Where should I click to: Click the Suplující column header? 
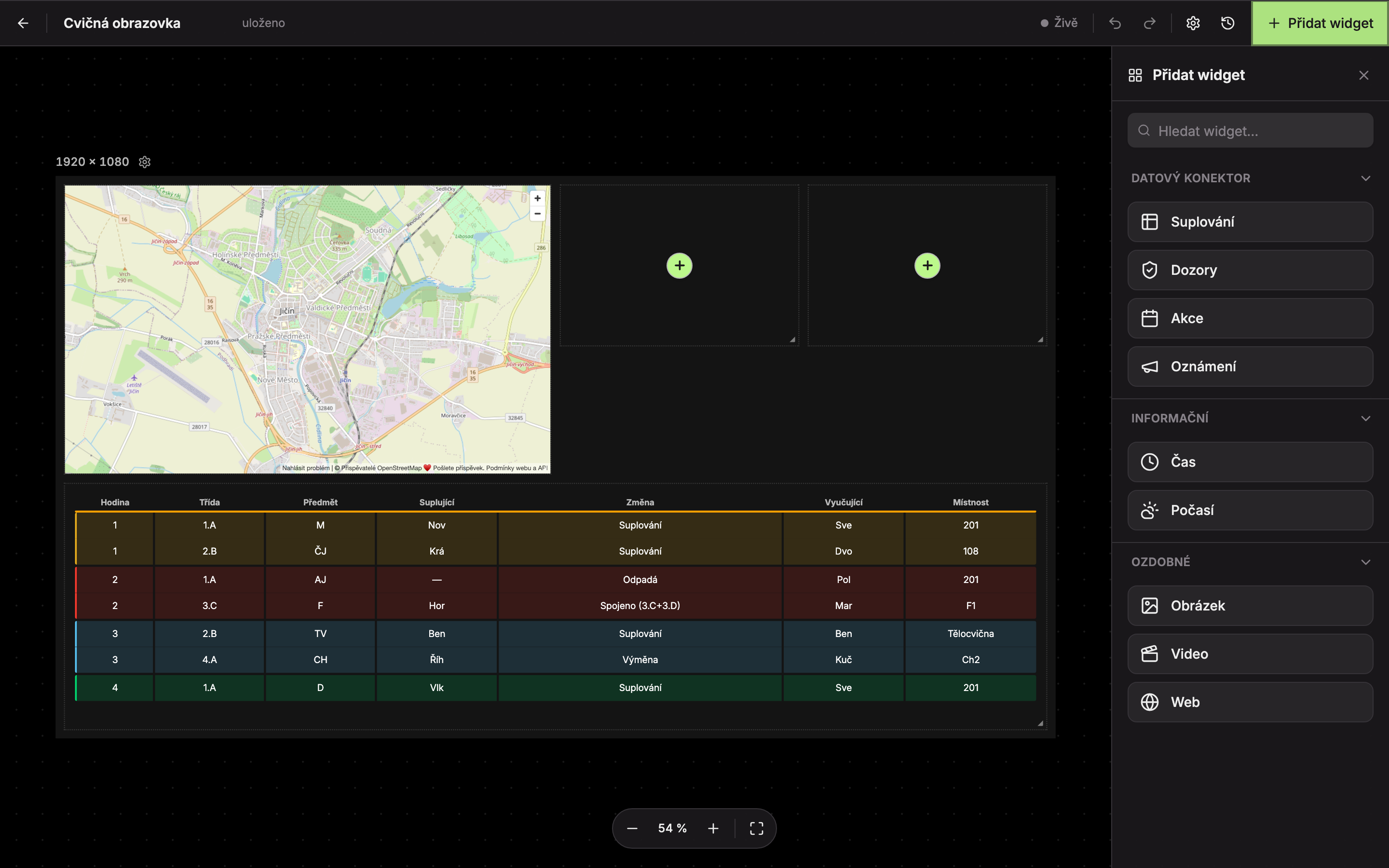tap(436, 502)
